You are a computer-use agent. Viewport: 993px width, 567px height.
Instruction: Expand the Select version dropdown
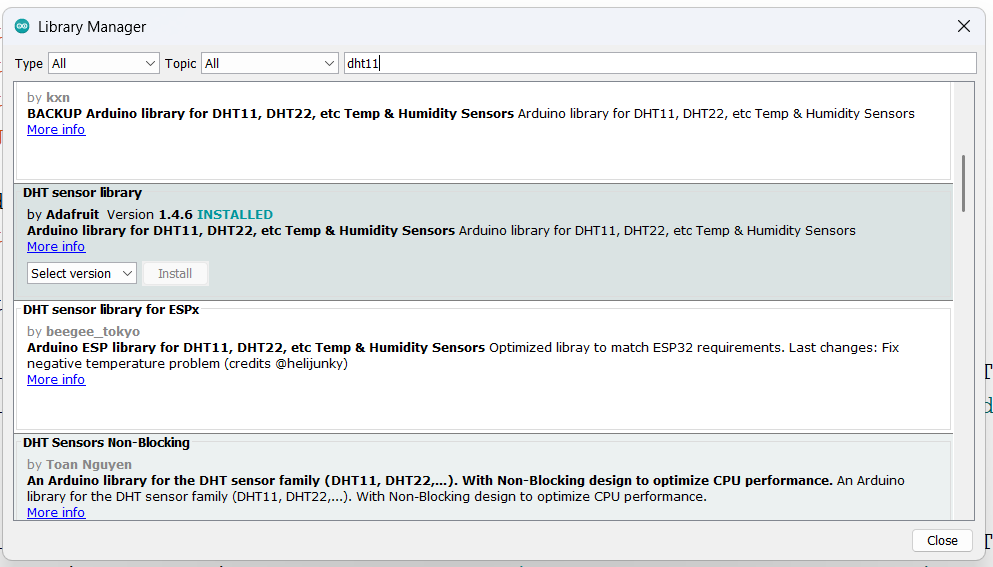82,273
